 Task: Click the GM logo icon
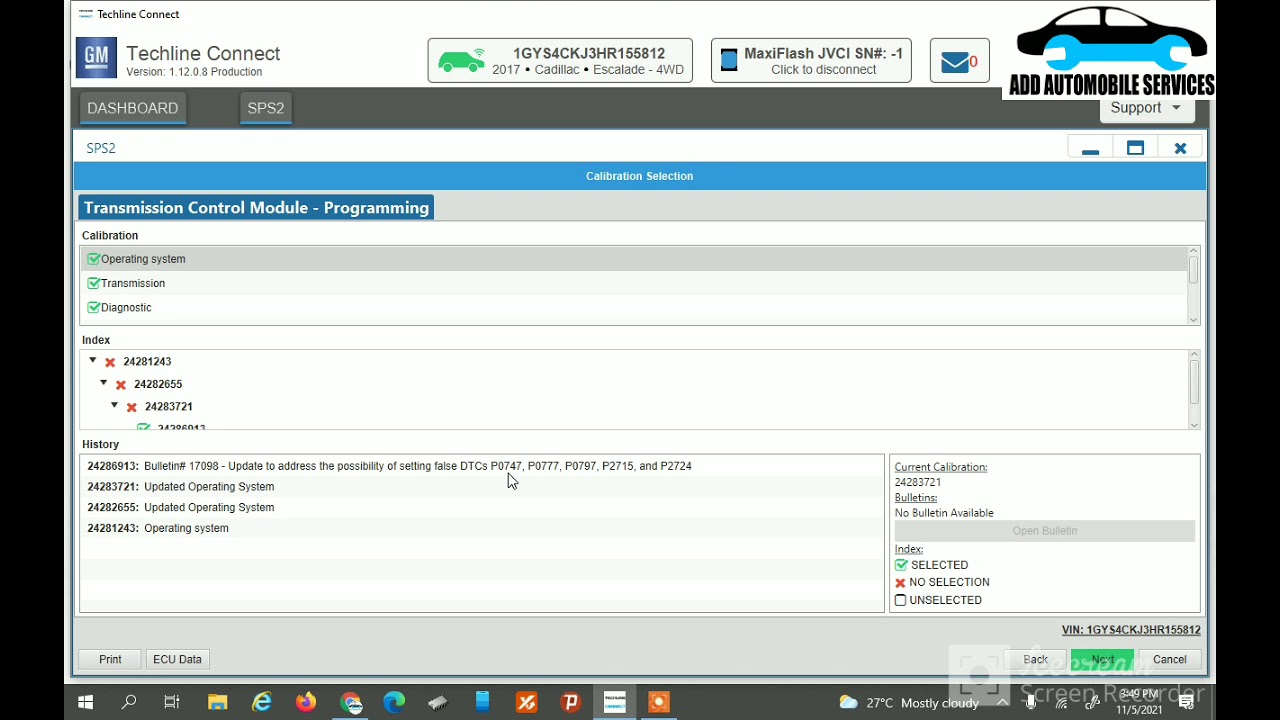click(x=96, y=58)
